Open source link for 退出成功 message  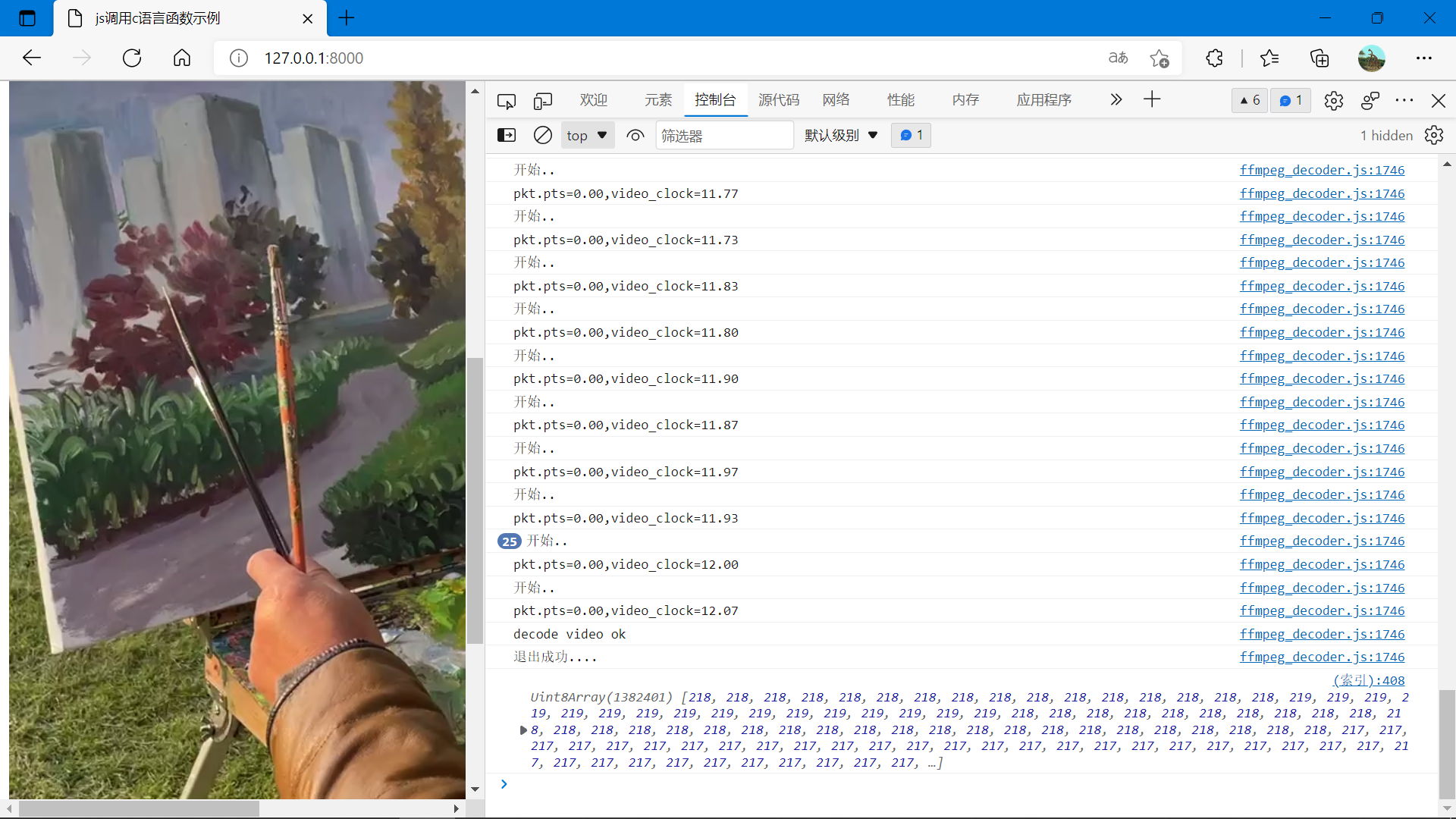point(1322,657)
